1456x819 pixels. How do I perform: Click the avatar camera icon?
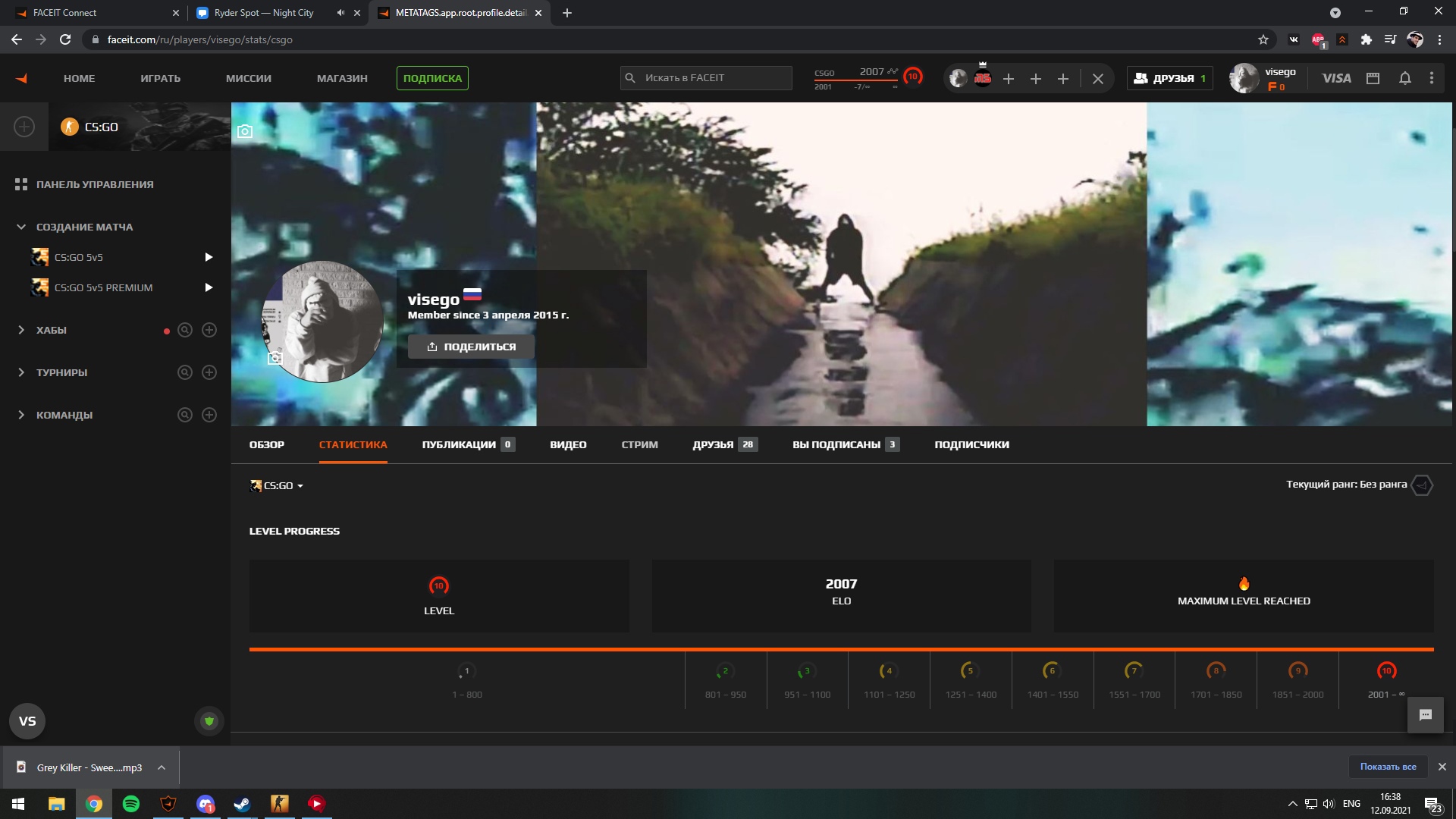pos(275,358)
